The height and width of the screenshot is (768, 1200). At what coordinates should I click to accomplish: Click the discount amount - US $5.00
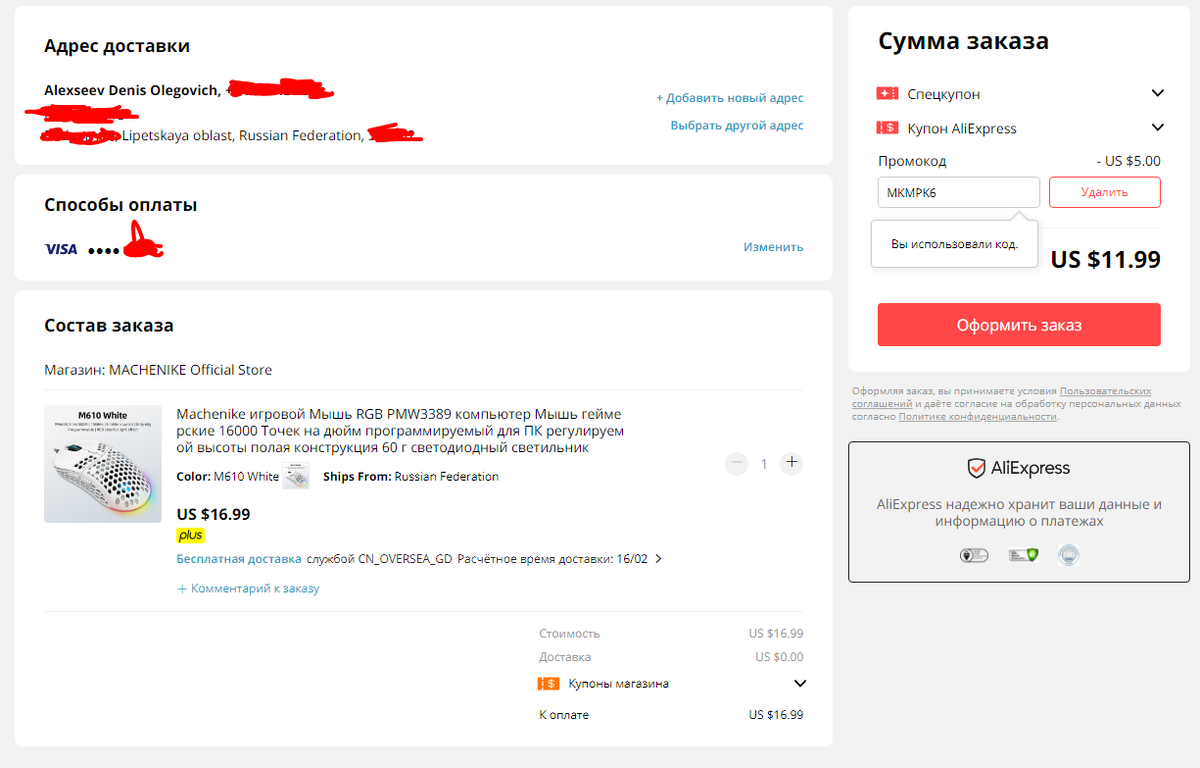pos(1128,161)
